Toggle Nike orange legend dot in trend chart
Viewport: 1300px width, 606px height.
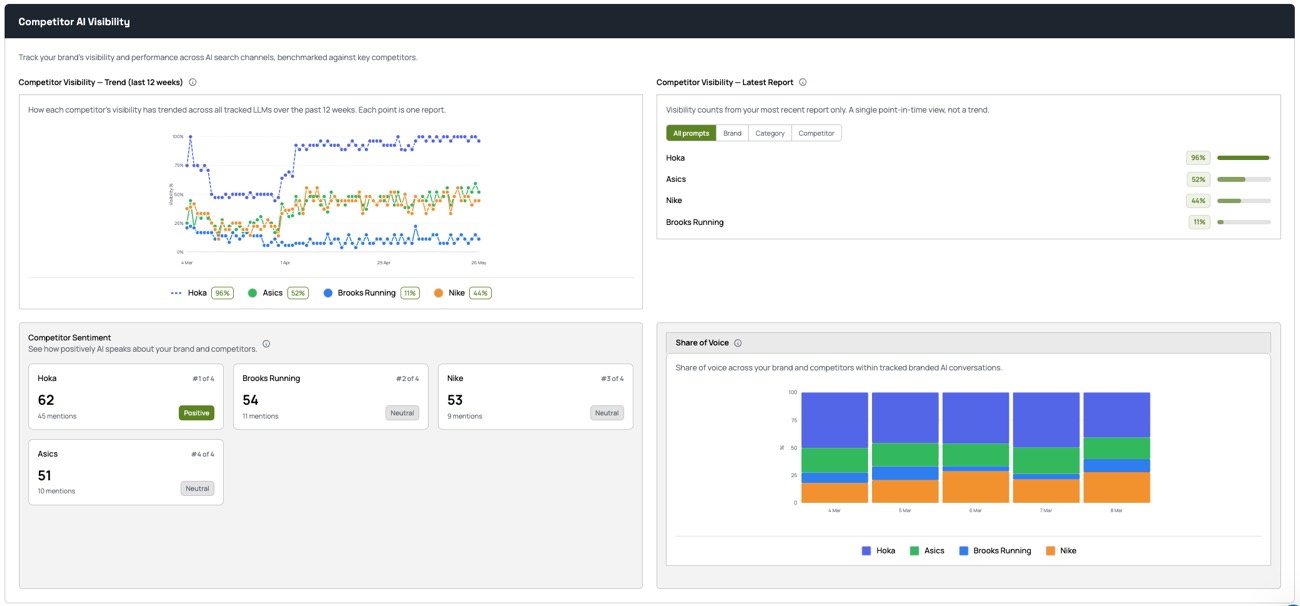point(438,293)
